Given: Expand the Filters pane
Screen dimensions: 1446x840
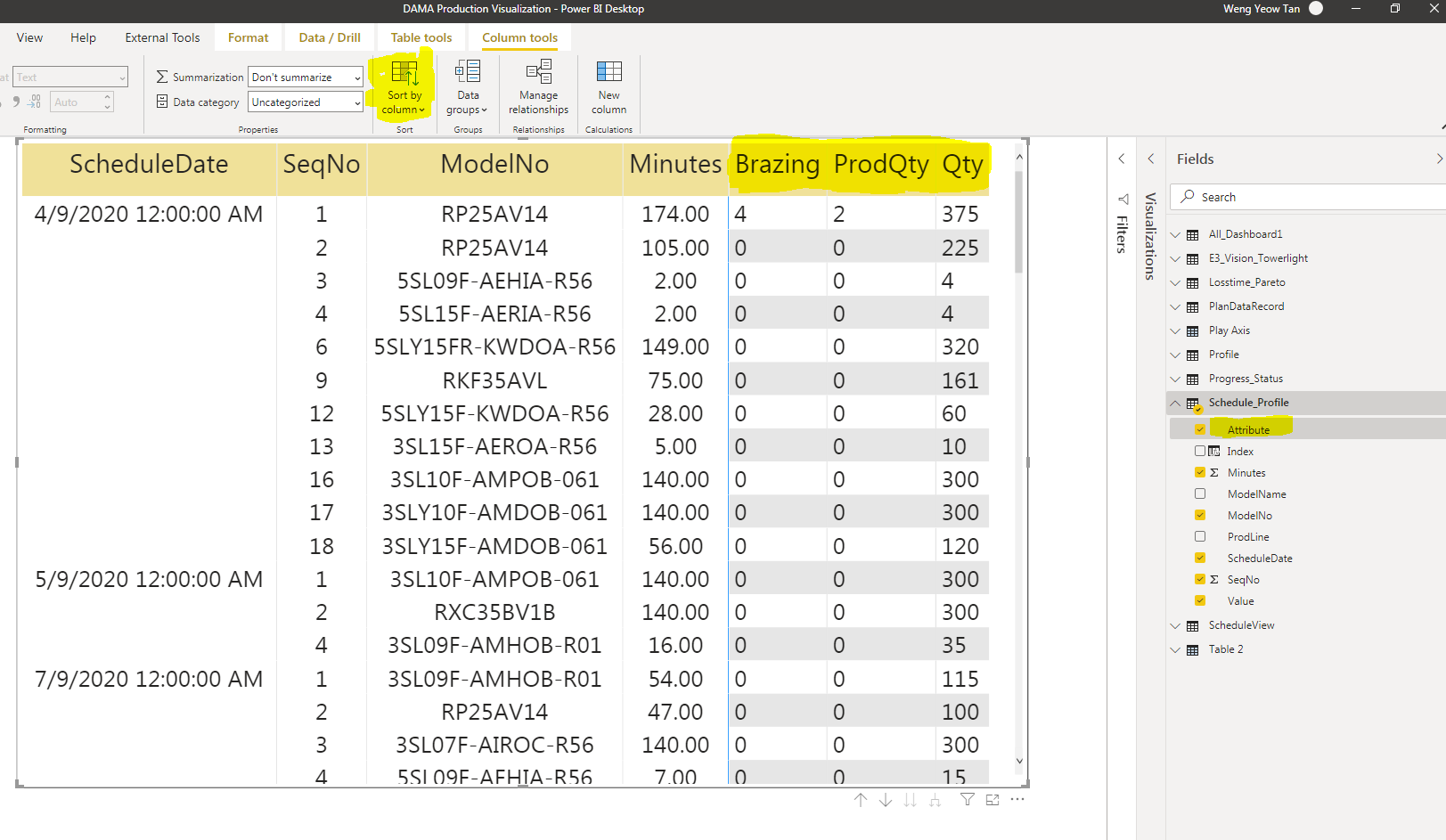Looking at the screenshot, I should [x=1122, y=159].
